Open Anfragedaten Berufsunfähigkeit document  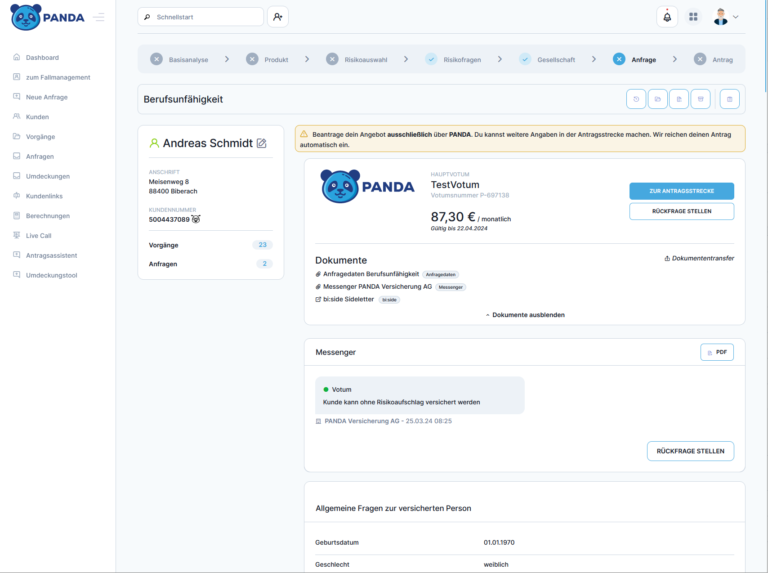click(x=371, y=274)
